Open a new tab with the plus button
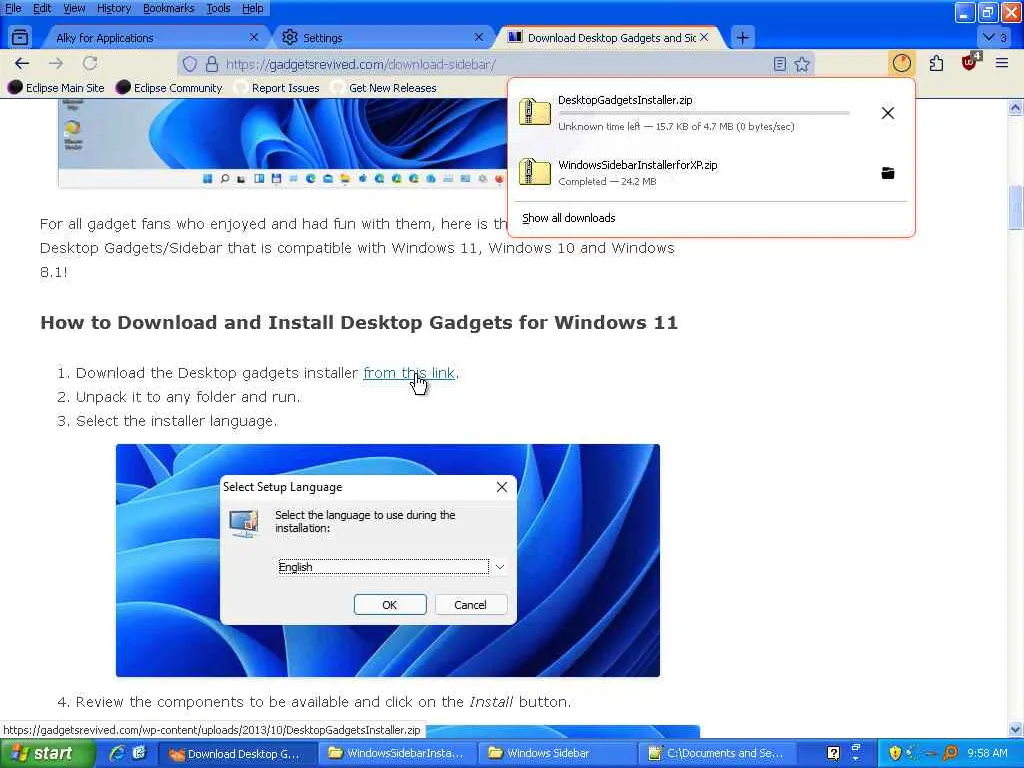This screenshot has width=1024, height=768. 743,37
